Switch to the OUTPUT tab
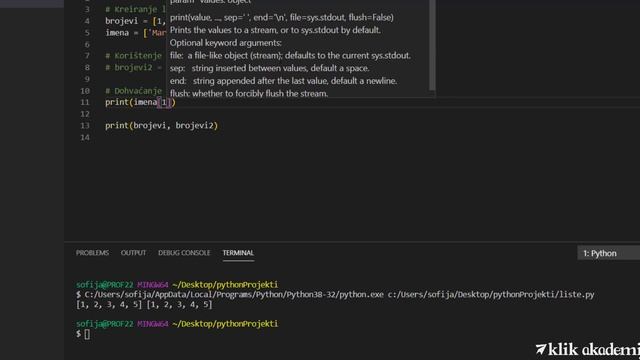The image size is (640, 360). click(133, 253)
